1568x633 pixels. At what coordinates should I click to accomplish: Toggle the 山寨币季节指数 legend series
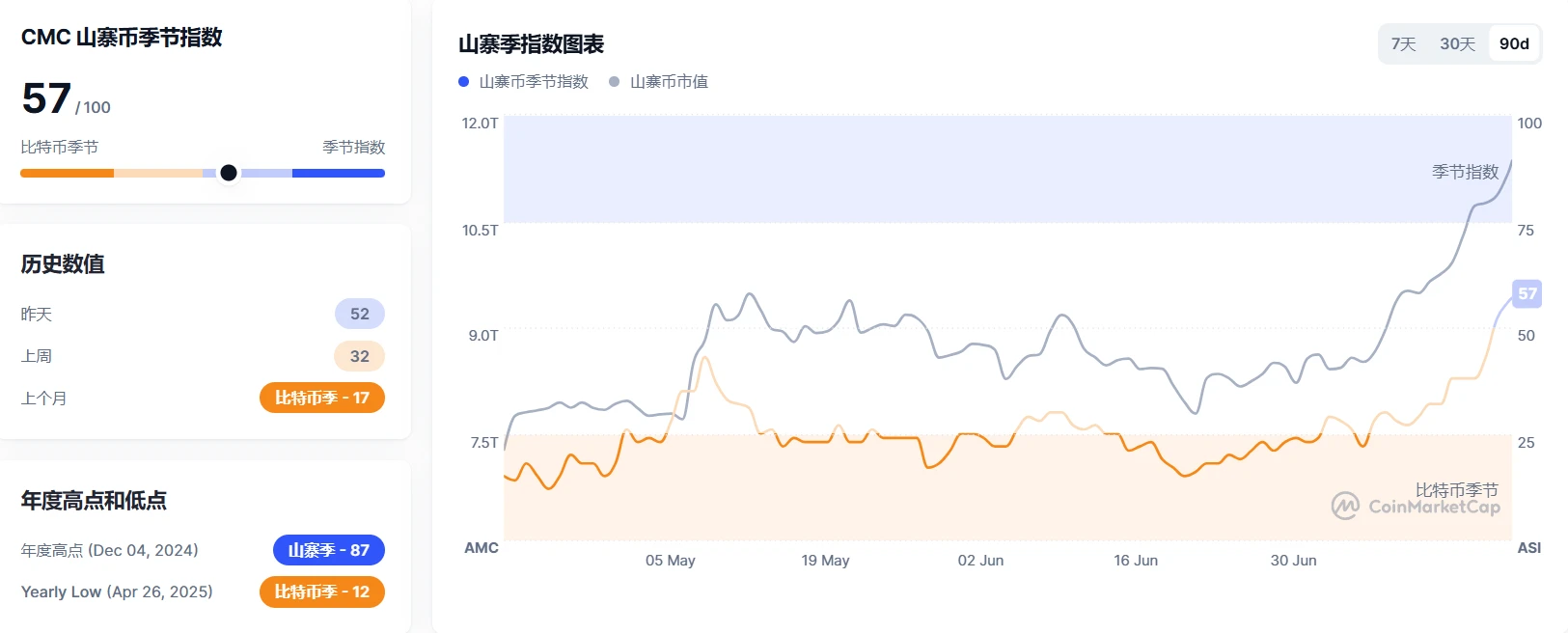coord(534,82)
